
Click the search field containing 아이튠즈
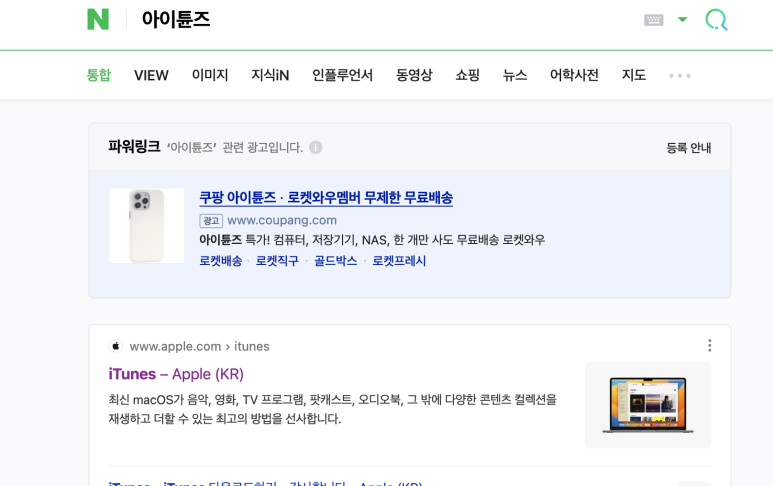[385, 20]
